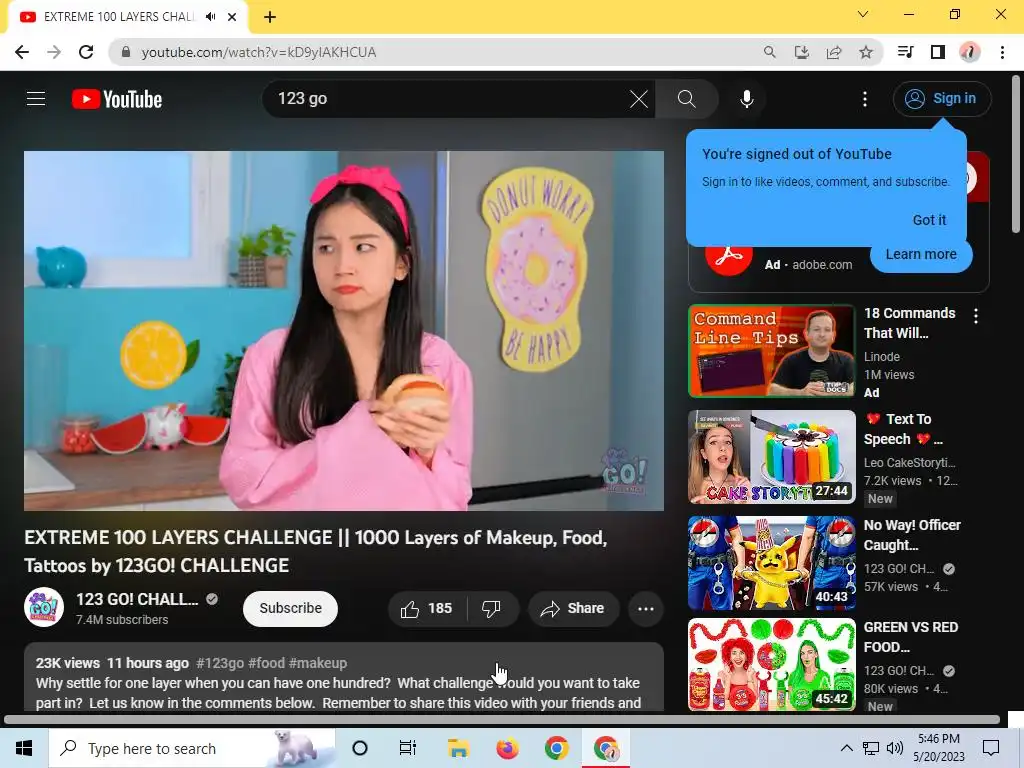Reload the YouTube page

(86, 52)
